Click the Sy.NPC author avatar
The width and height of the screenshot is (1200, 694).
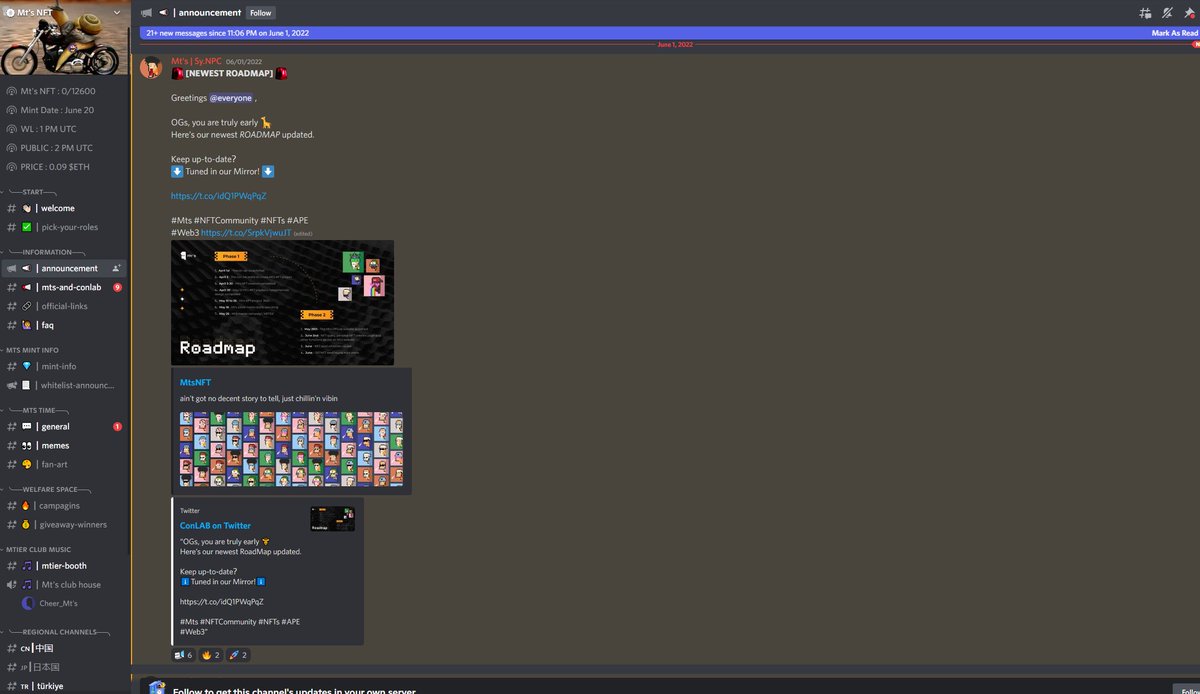pyautogui.click(x=151, y=67)
